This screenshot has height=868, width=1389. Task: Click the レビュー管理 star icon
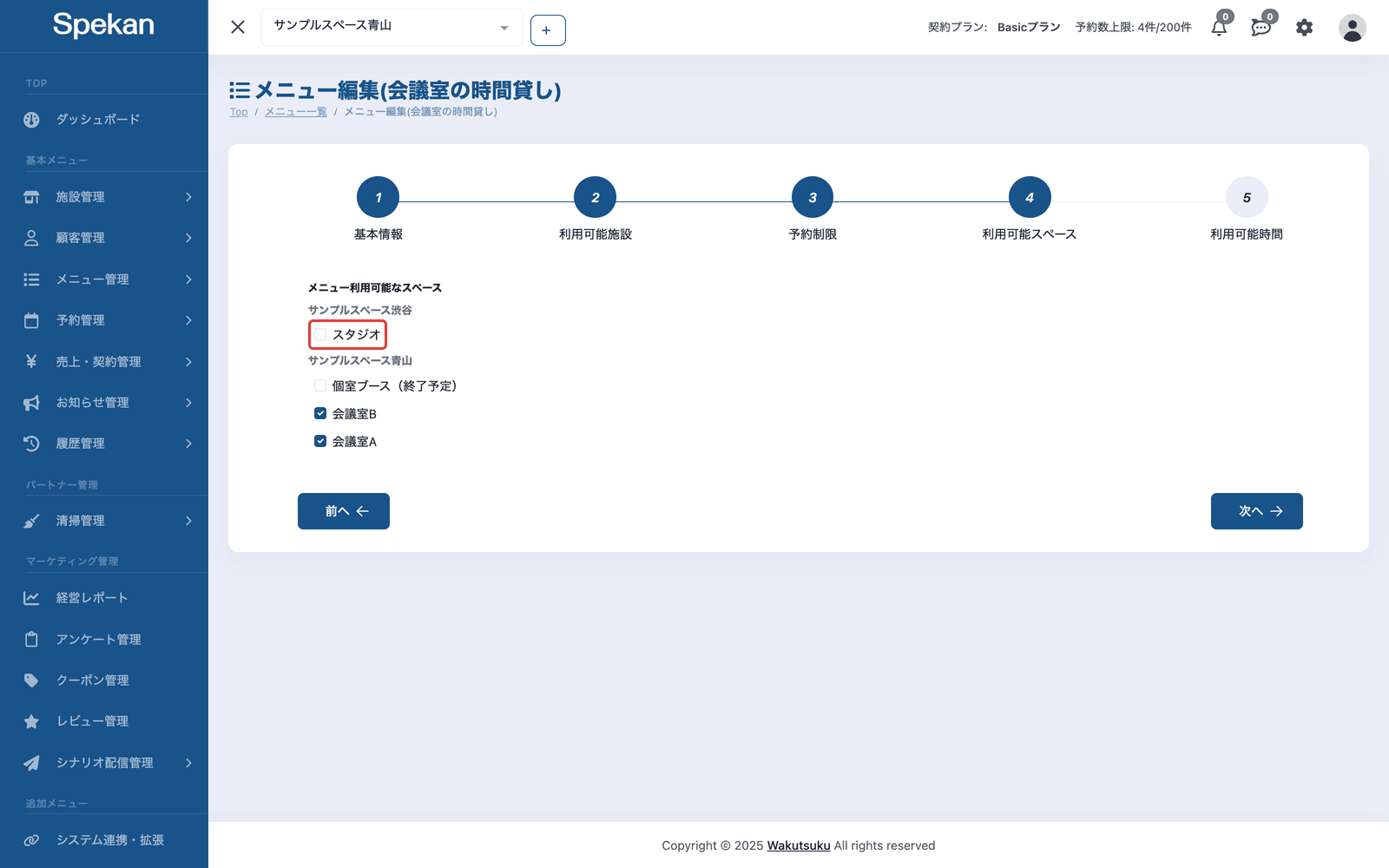(x=31, y=721)
